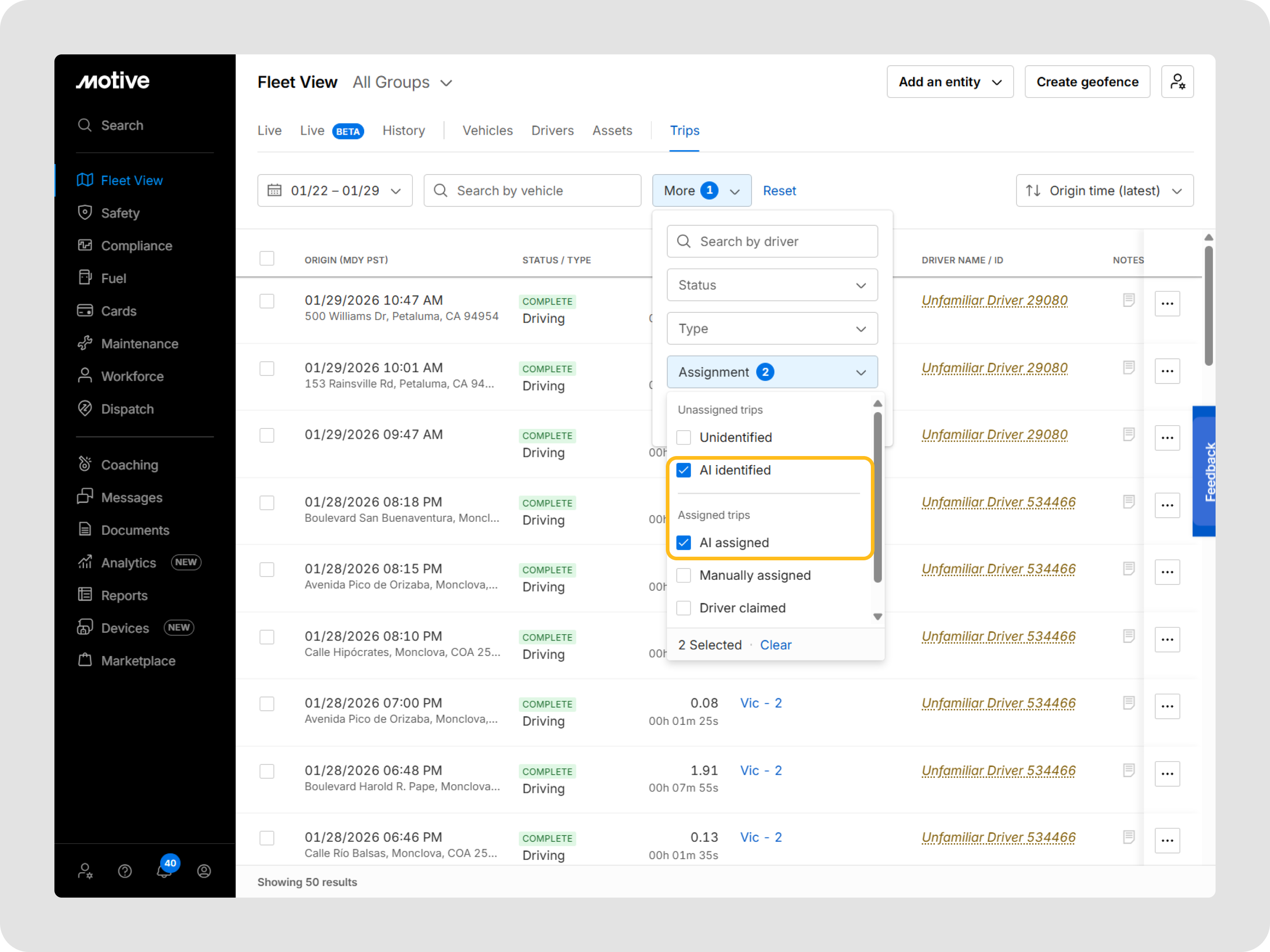The image size is (1270, 952).
Task: Go to Fuel section in sidebar
Action: [x=113, y=278]
